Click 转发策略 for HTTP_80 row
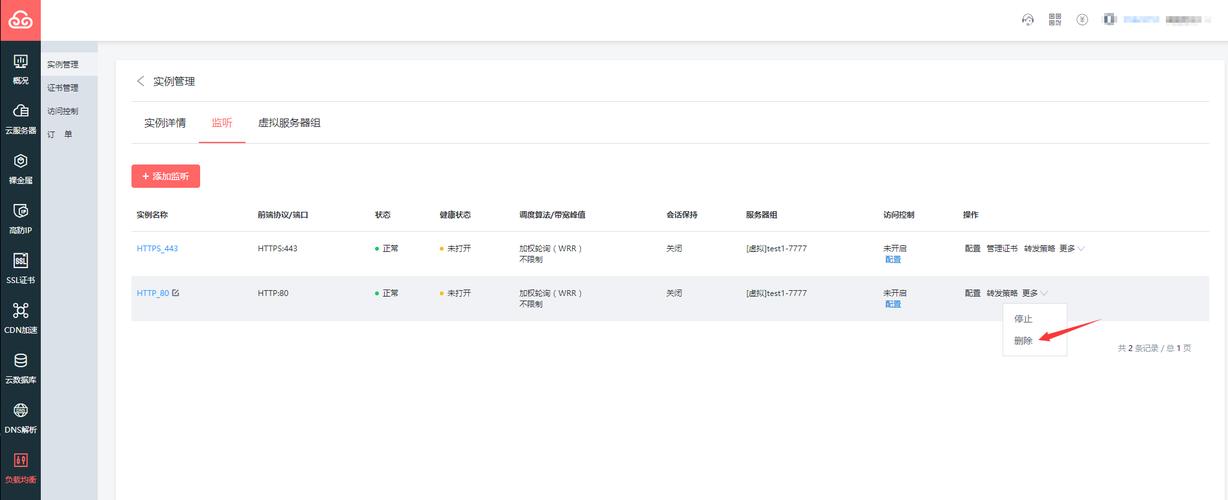 click(1002, 293)
